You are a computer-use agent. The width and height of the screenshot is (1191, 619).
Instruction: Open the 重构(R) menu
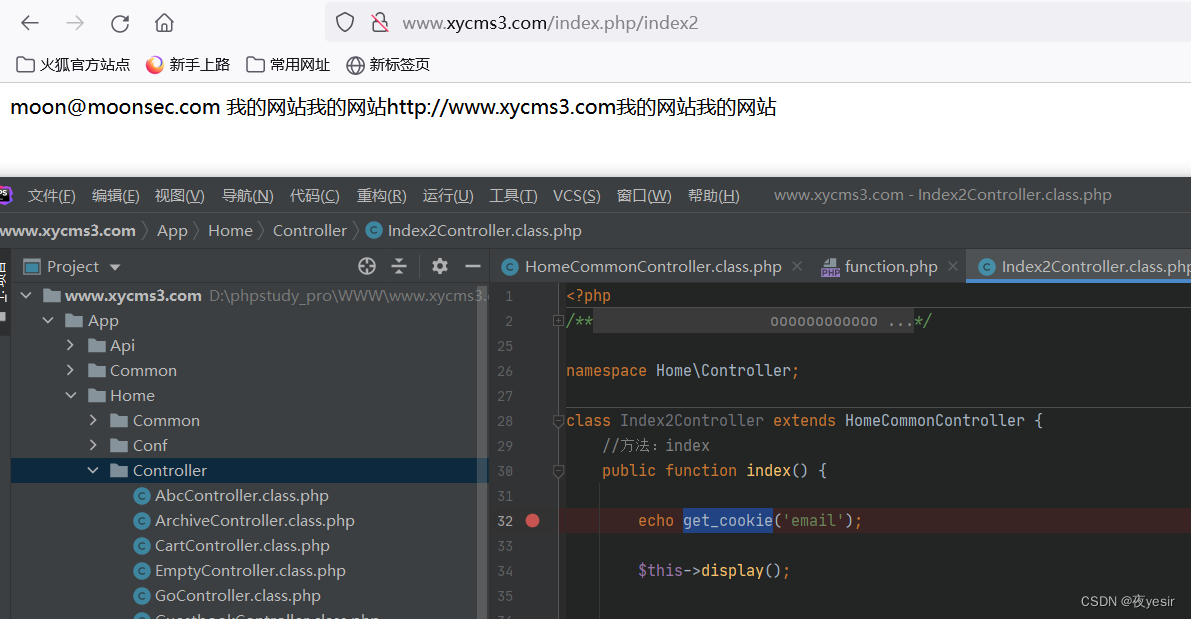(x=381, y=196)
